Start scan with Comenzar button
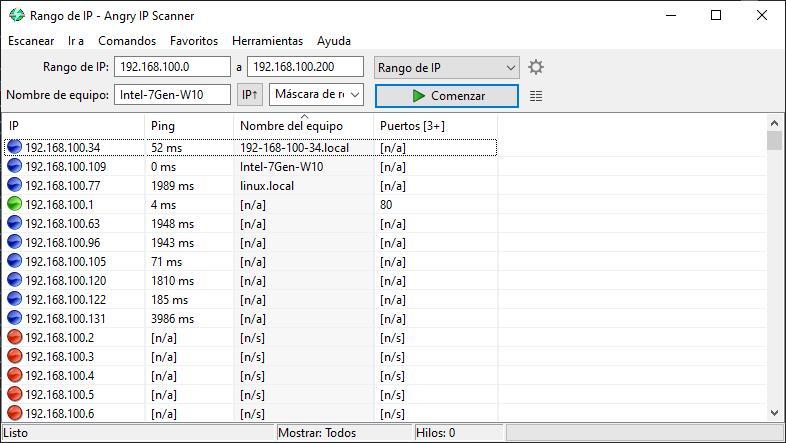This screenshot has height=443, width=786. [x=447, y=96]
